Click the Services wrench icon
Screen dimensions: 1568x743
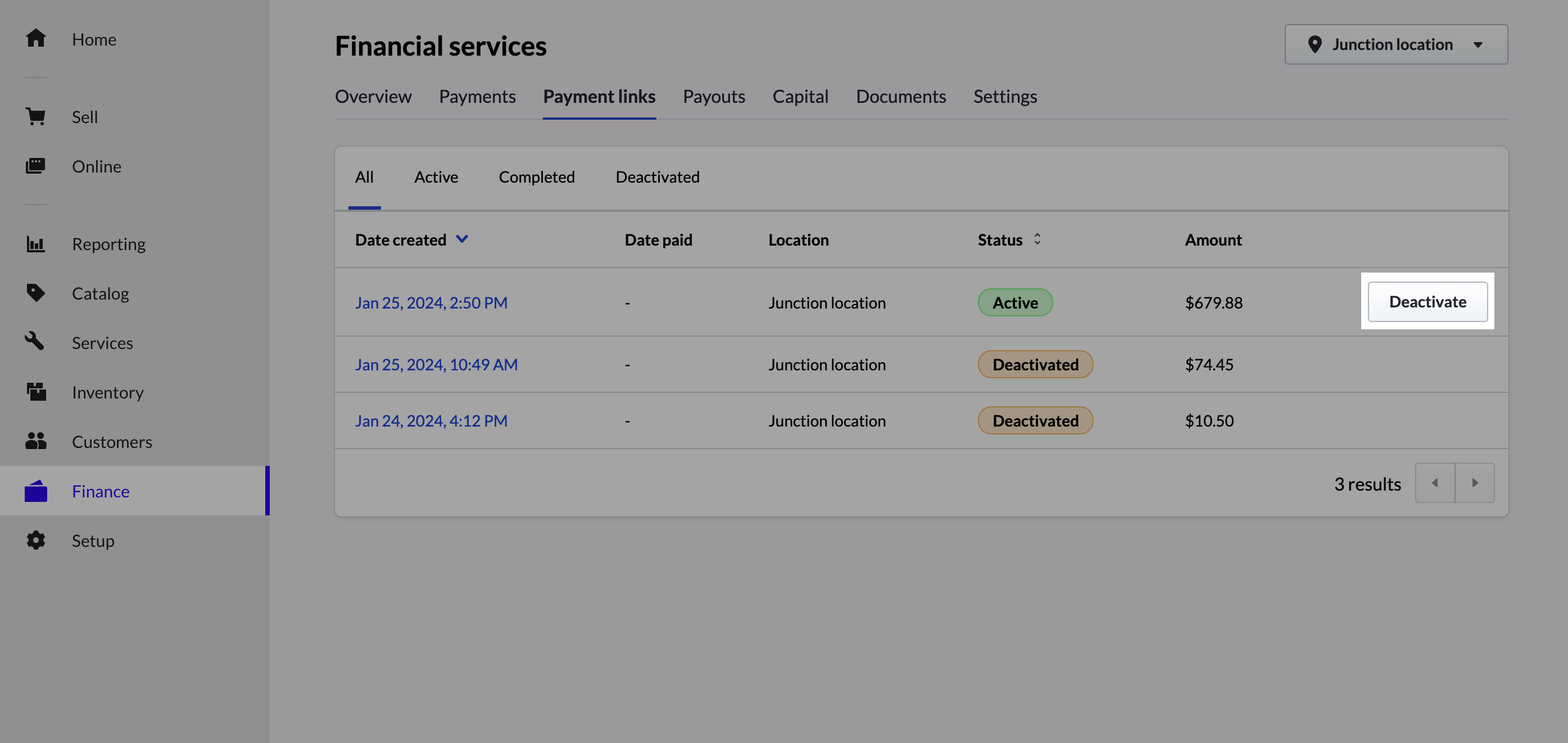pos(35,342)
